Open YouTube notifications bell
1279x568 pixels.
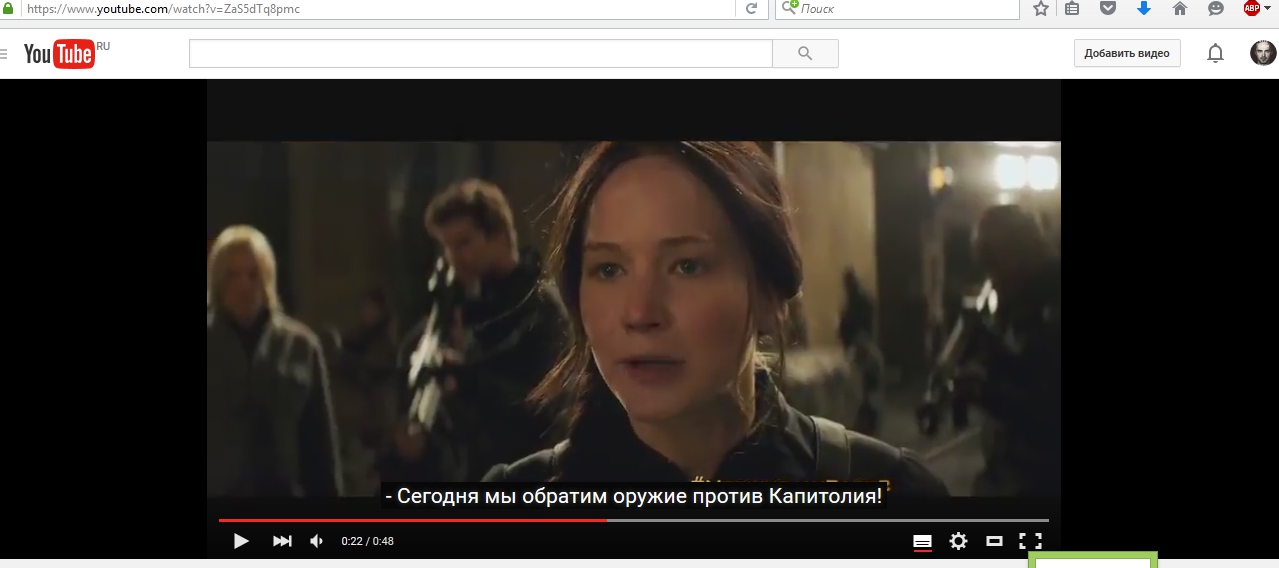1215,54
